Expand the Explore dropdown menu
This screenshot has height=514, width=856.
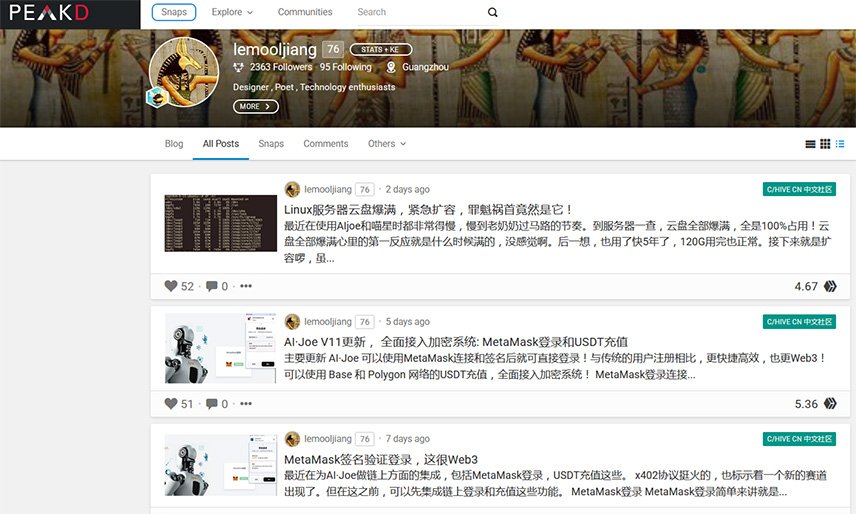pos(232,12)
